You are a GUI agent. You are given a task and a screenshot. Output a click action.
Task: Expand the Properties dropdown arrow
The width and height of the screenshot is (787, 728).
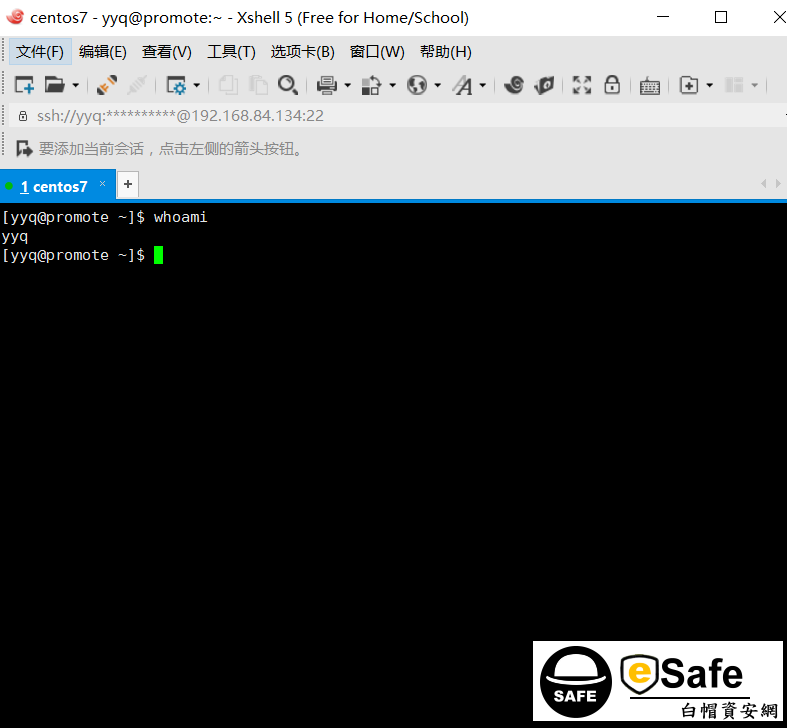(x=197, y=85)
